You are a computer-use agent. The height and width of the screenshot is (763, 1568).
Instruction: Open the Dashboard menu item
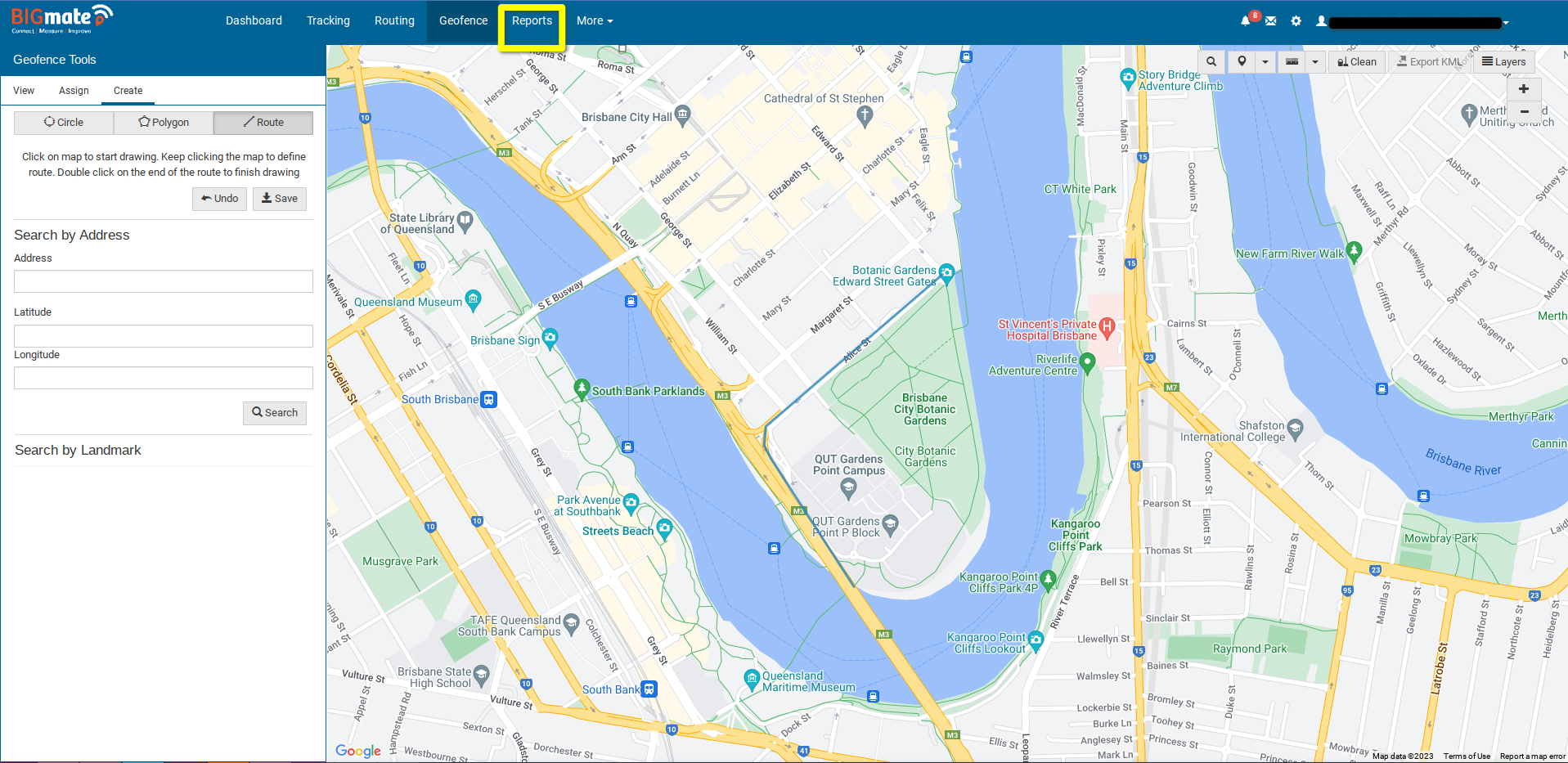(x=254, y=21)
